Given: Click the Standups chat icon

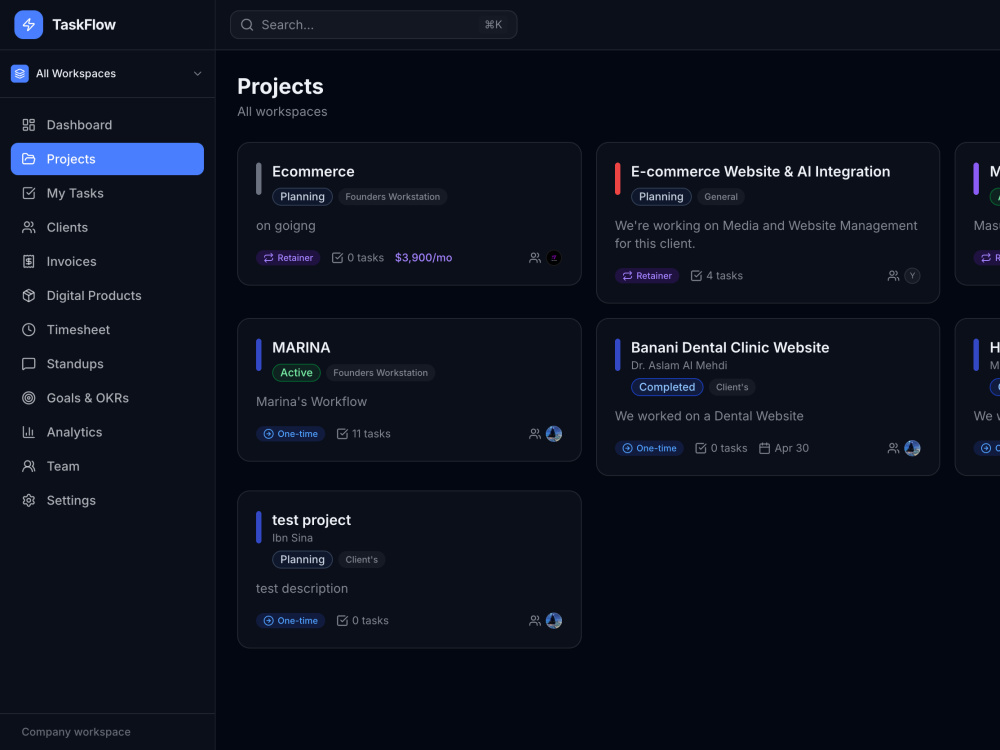Looking at the screenshot, I should point(29,364).
